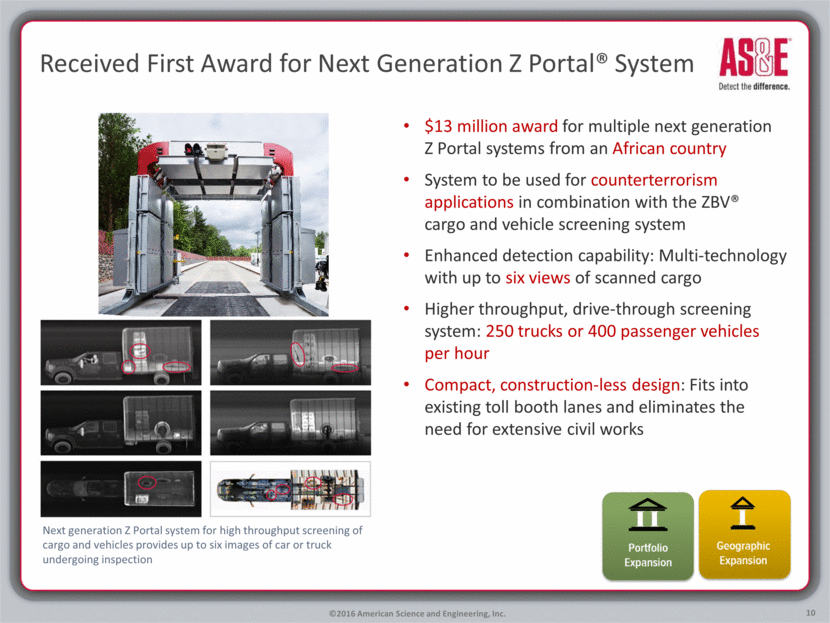
Task: Open the top-right truck X-ray image
Action: [x=290, y=352]
